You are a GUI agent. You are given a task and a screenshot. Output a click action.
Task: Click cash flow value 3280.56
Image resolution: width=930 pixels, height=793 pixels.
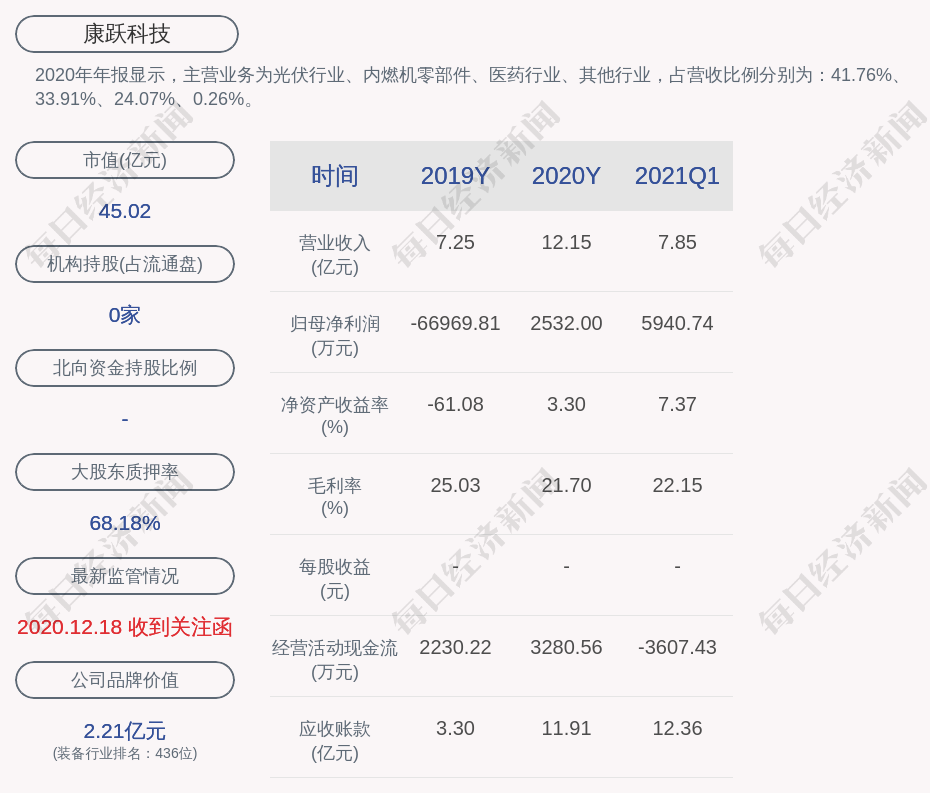566,648
